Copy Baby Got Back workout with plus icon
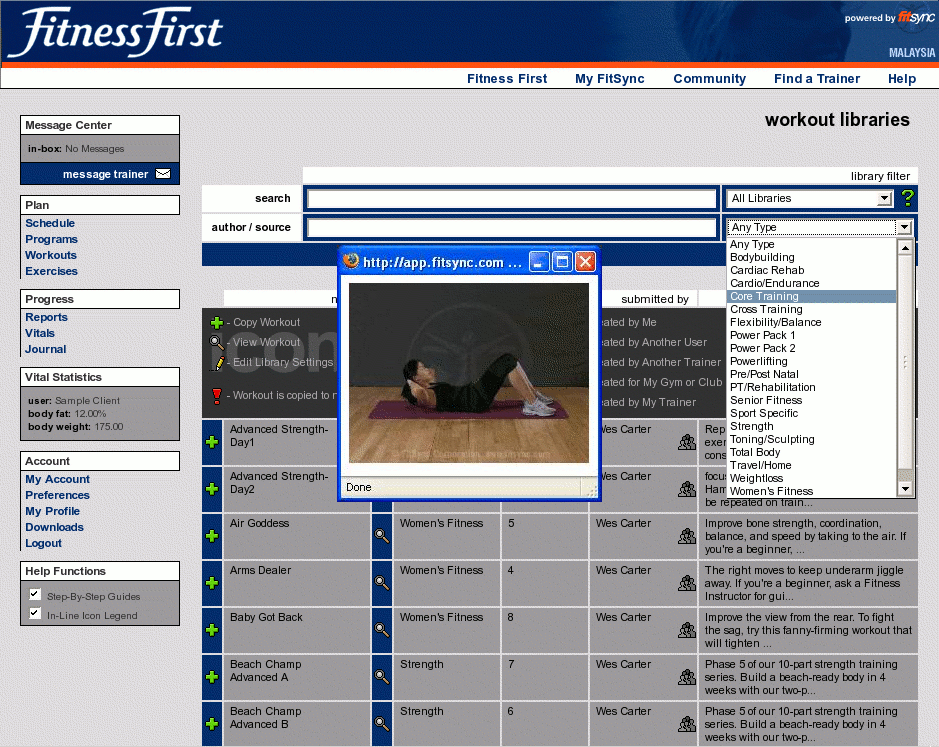 click(x=212, y=630)
